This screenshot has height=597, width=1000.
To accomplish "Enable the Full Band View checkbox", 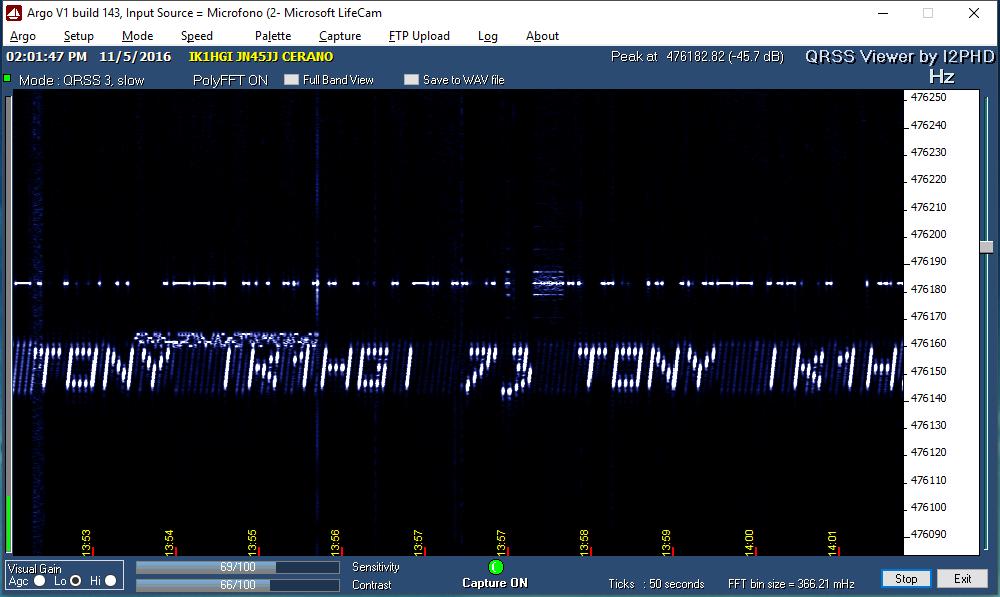I will [x=291, y=80].
